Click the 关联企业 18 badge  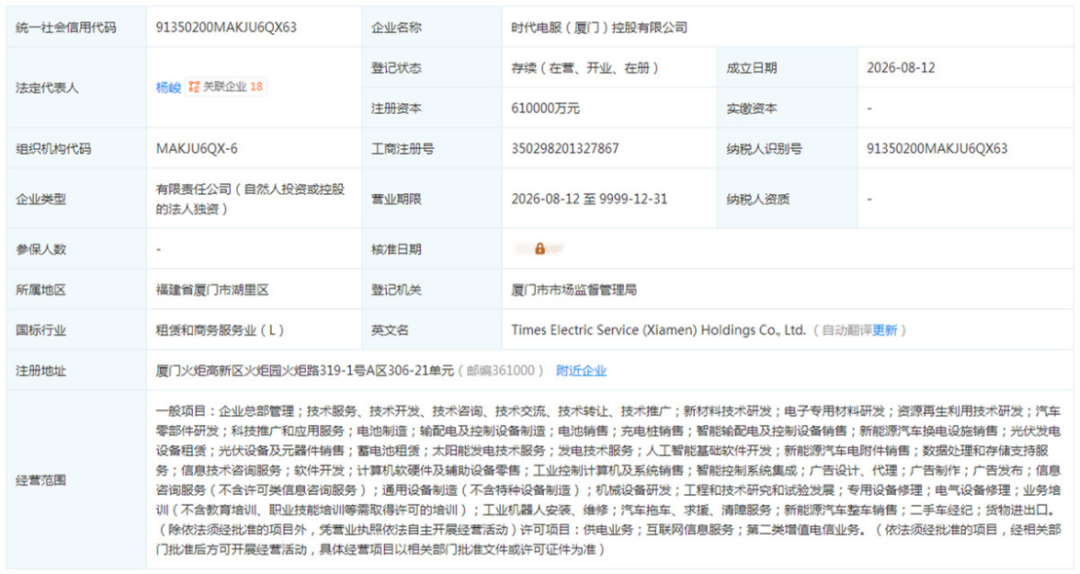(x=226, y=87)
